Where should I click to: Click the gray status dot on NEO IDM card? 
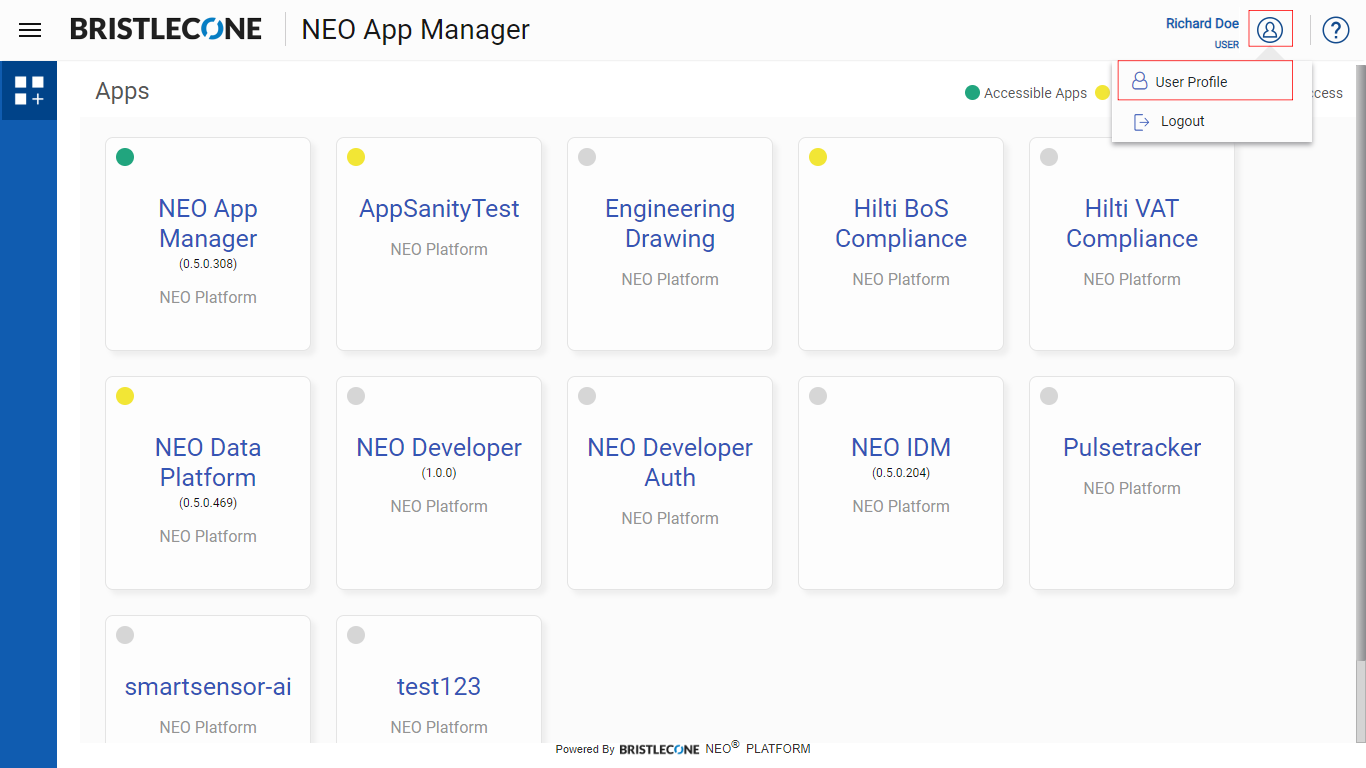pyautogui.click(x=818, y=396)
